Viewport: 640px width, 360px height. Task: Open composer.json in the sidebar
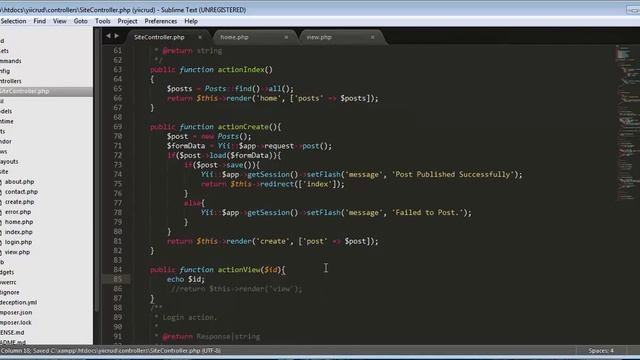[16, 312]
